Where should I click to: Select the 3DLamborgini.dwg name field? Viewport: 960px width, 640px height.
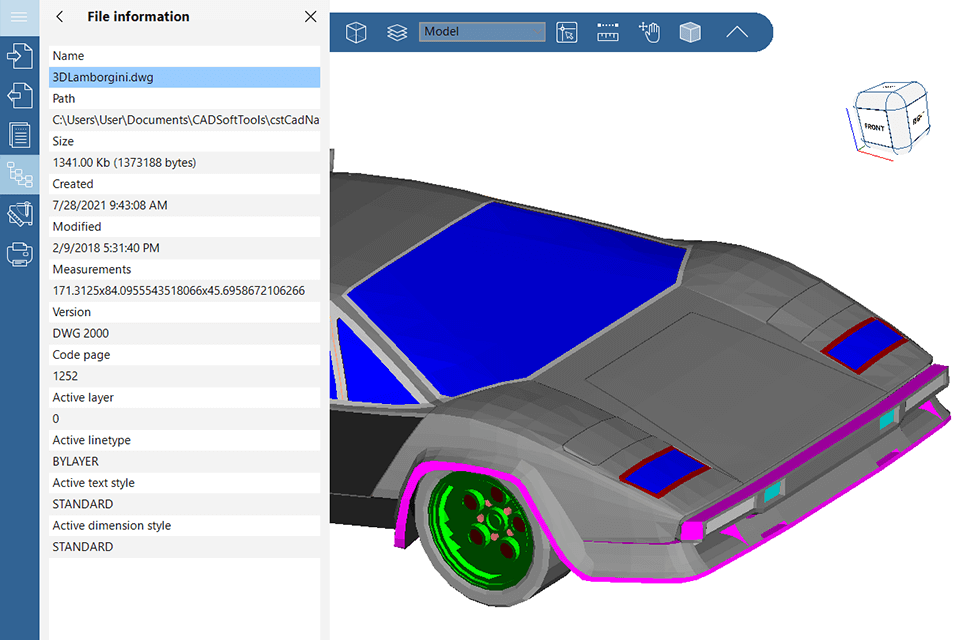coord(185,77)
